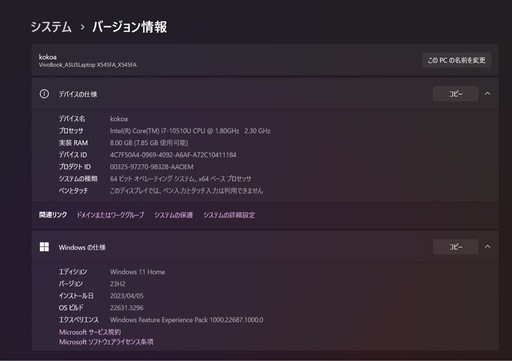
Task: Click the システム breadcrumb link
Action: tap(51, 27)
